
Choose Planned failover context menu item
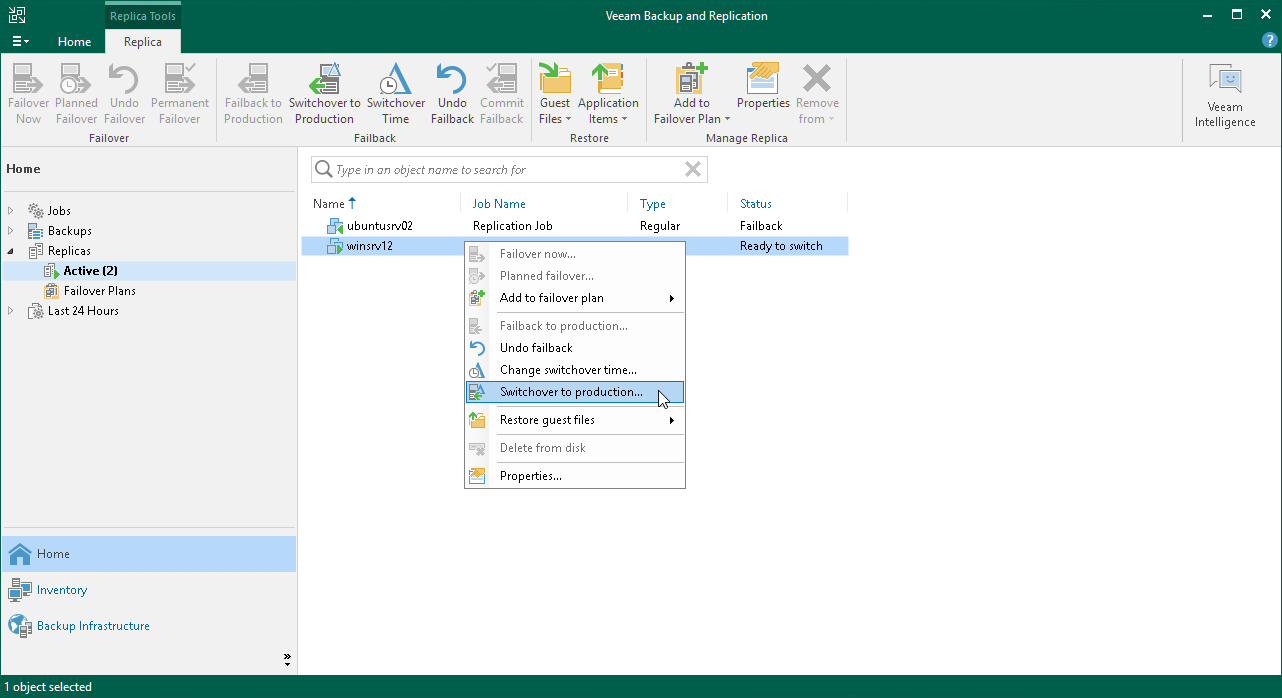click(x=575, y=276)
